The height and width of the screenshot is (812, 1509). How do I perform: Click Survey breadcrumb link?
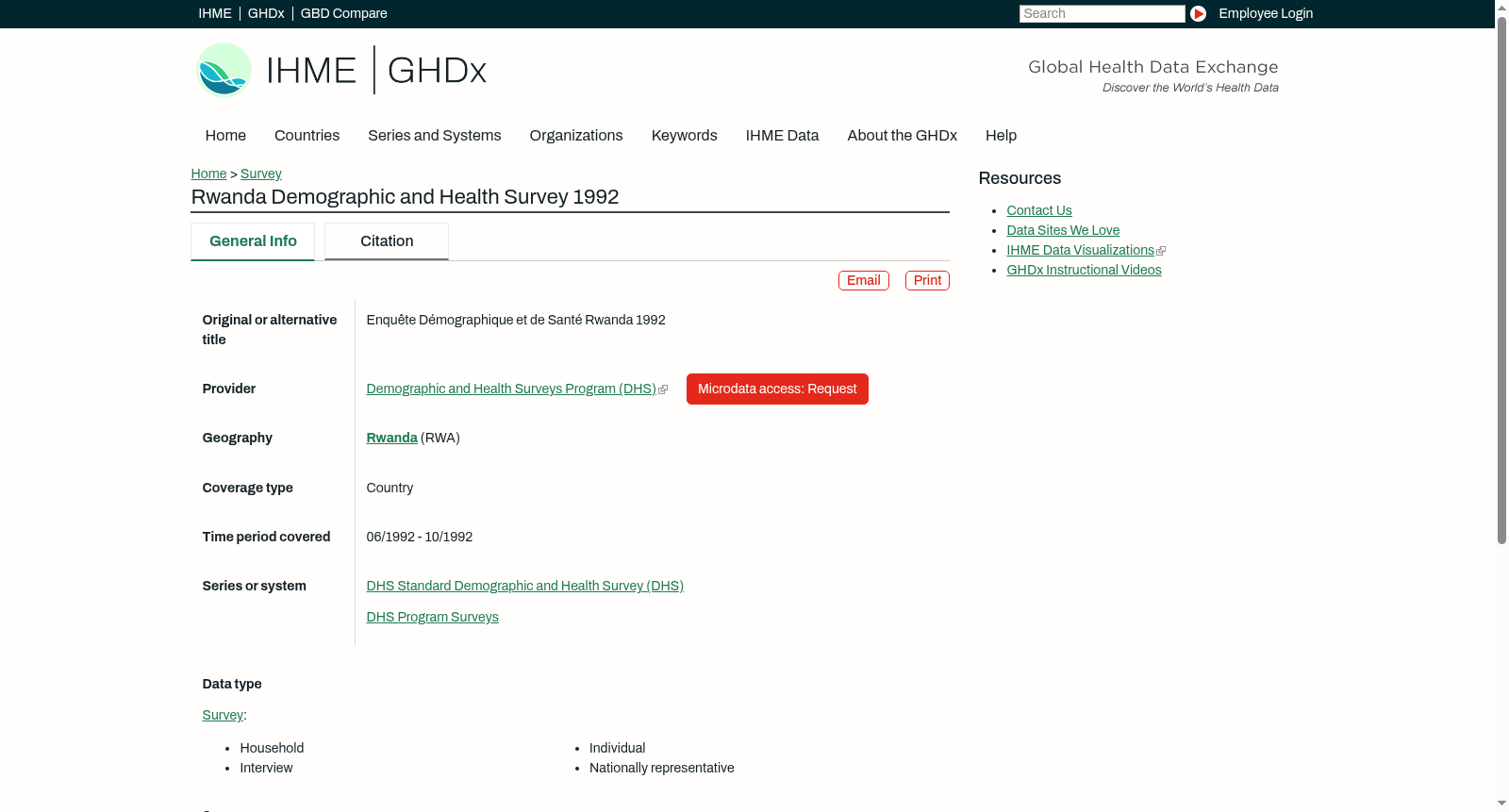261,174
